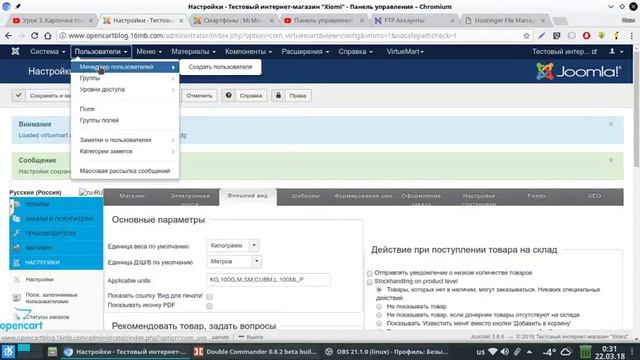Bookmark this page with the star icon

pyautogui.click(x=527, y=36)
